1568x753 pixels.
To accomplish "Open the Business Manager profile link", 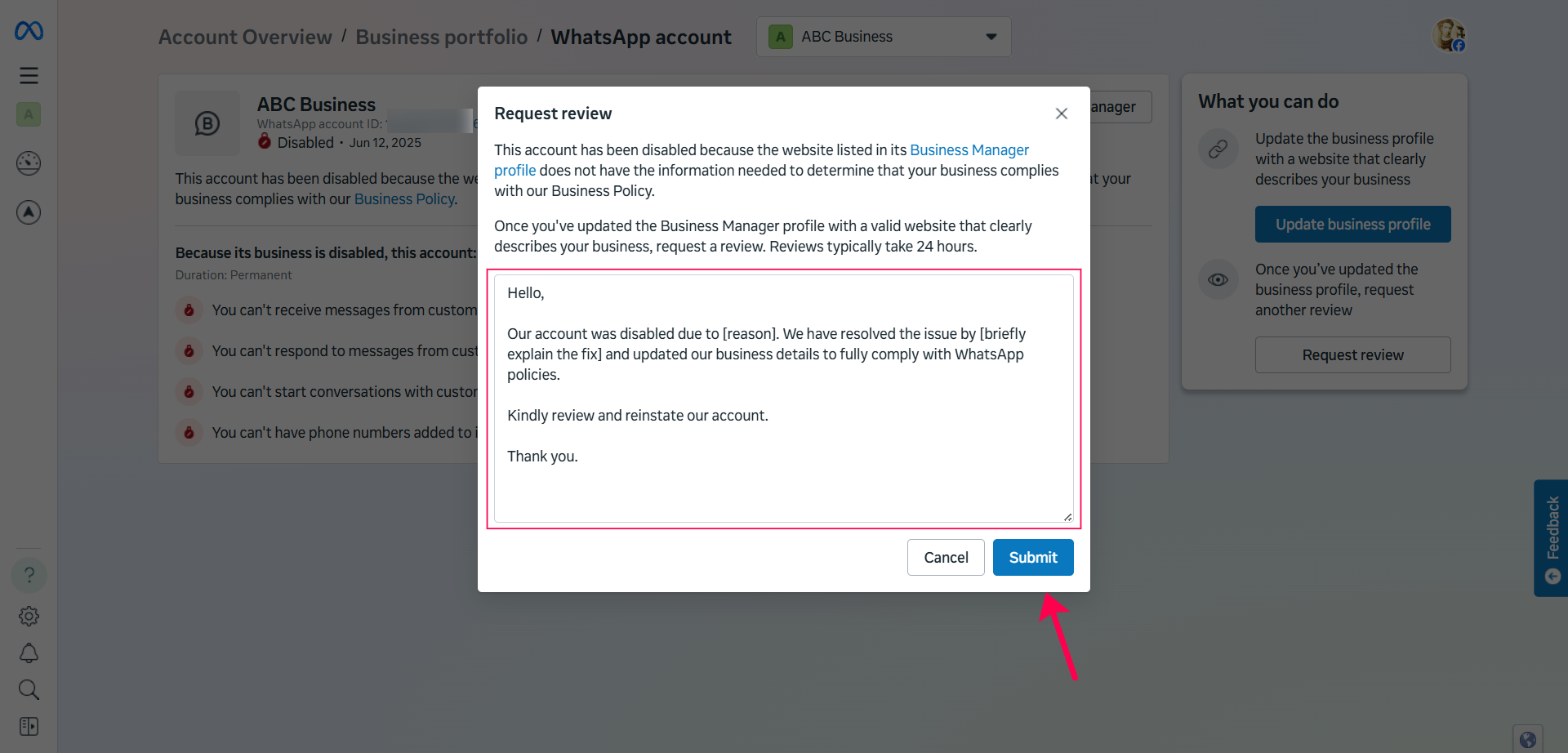I will point(969,149).
